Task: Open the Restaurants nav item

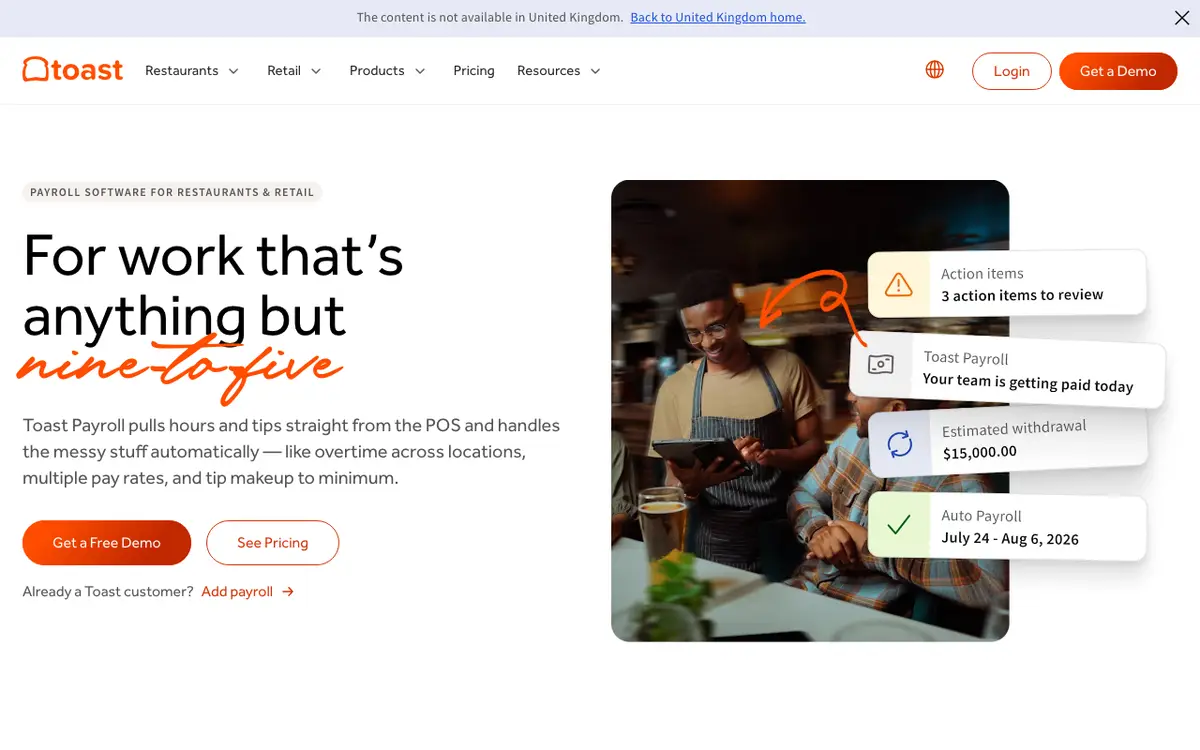Action: pyautogui.click(x=182, y=71)
